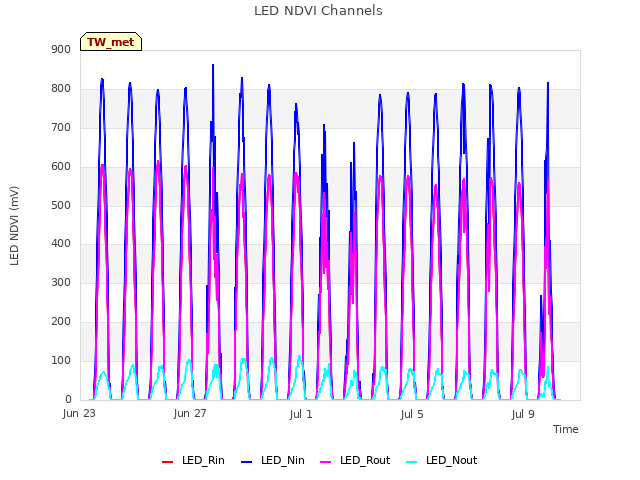The height and width of the screenshot is (480, 640).
Task: Click the 900 y-axis tick label
Action: tap(61, 49)
